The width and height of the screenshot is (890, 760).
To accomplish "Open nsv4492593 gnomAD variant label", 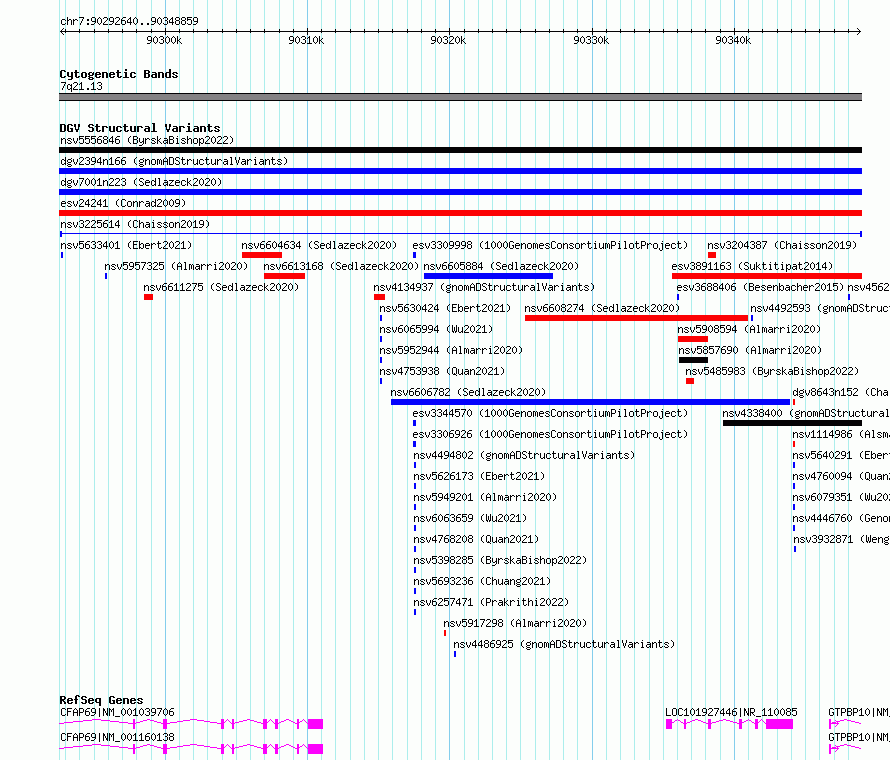I will click(x=820, y=308).
